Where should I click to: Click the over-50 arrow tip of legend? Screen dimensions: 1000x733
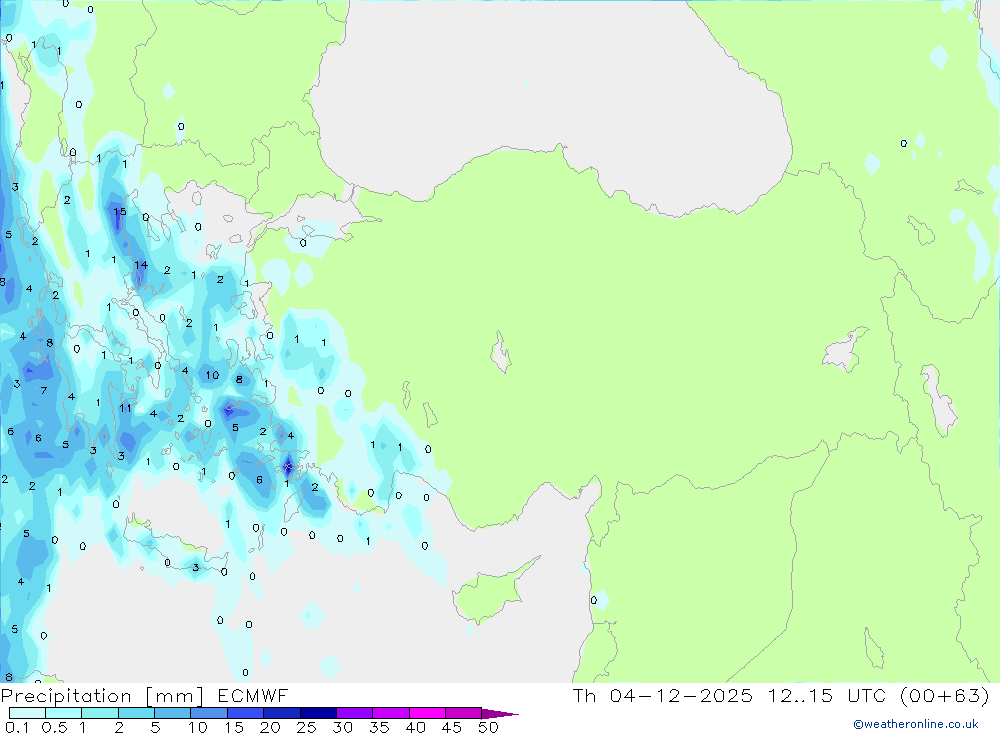click(500, 714)
